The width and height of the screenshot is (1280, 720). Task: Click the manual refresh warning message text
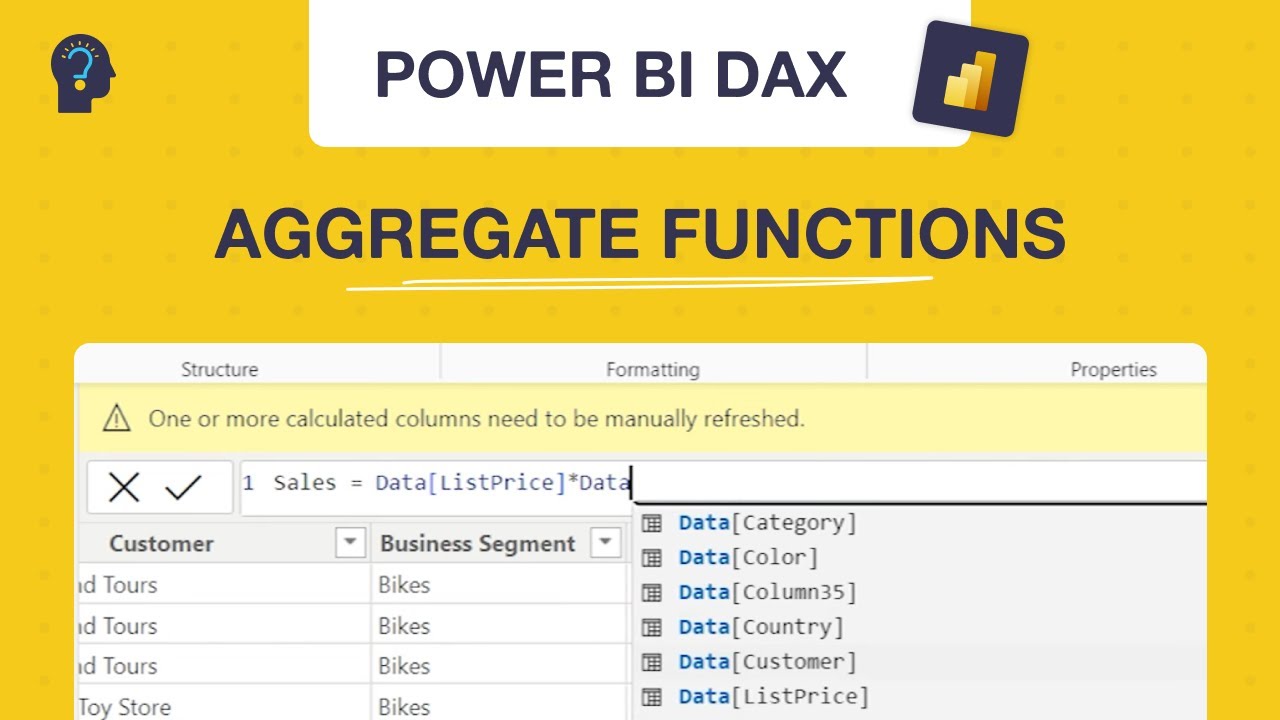476,418
